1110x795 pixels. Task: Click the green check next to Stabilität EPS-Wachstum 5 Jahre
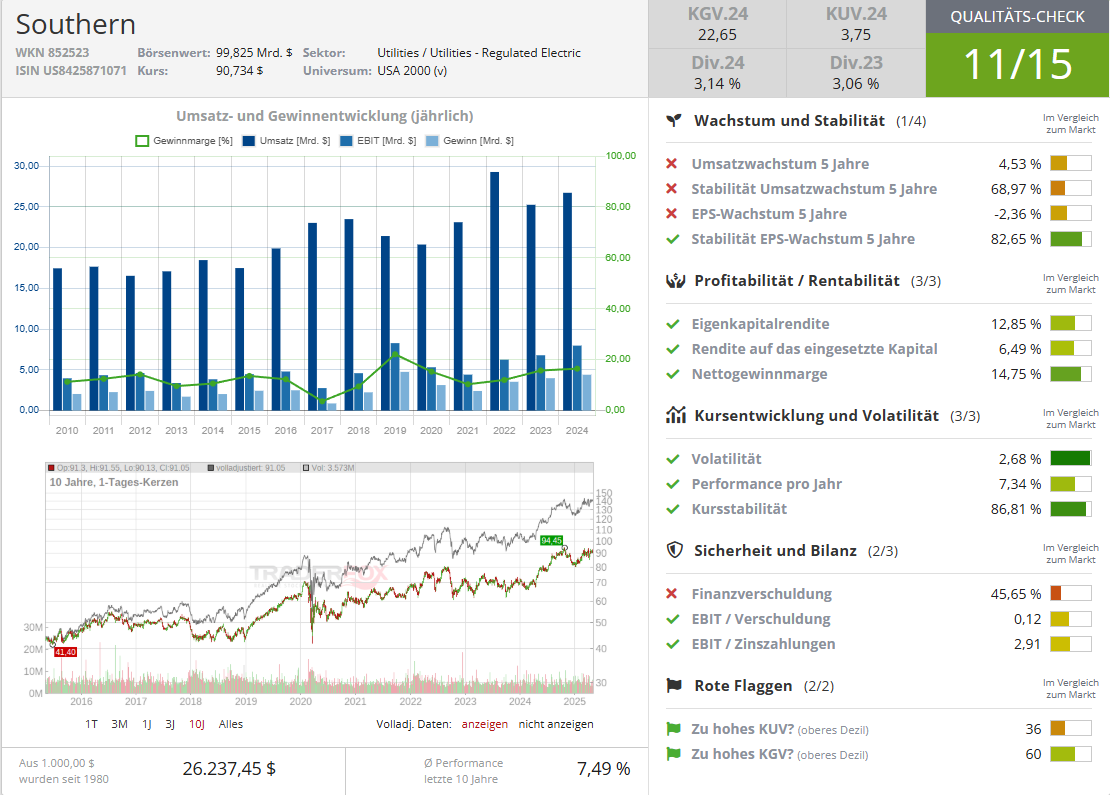coord(673,239)
